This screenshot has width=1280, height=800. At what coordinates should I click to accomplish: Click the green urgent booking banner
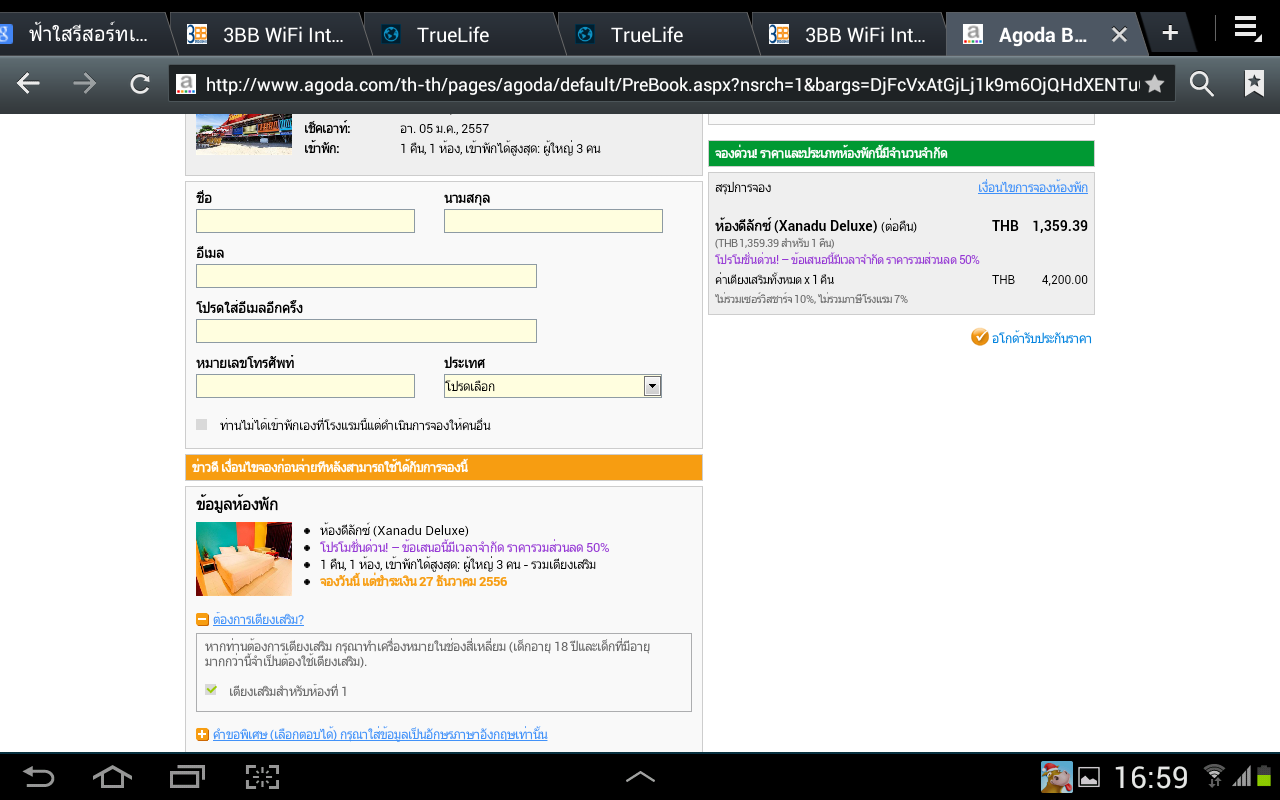(x=901, y=153)
